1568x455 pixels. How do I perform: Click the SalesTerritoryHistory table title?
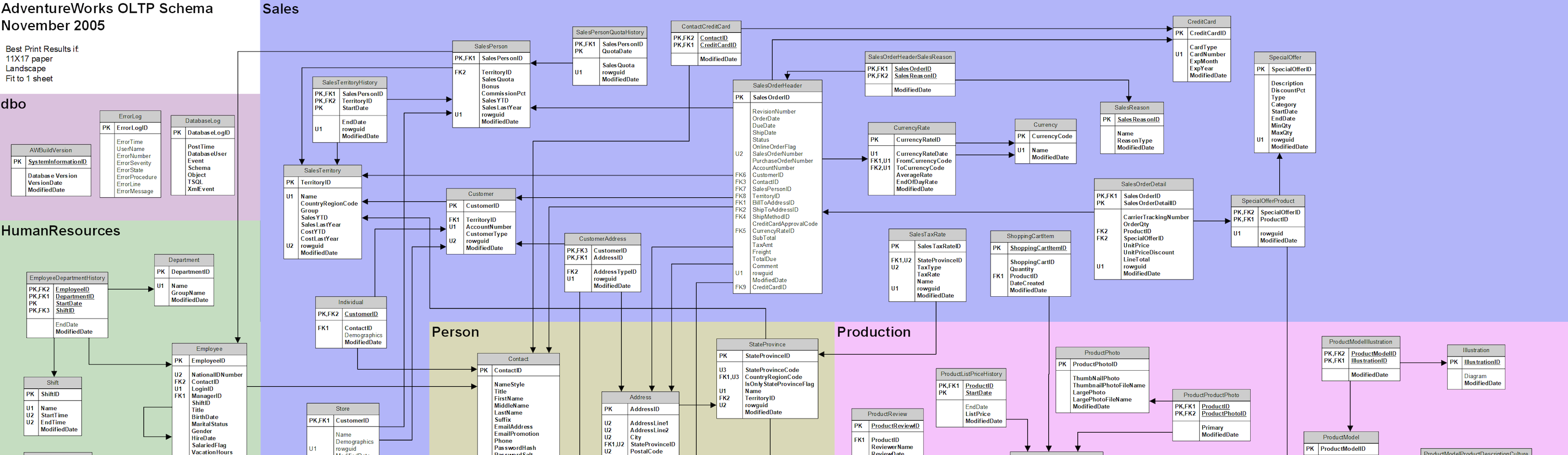click(350, 83)
